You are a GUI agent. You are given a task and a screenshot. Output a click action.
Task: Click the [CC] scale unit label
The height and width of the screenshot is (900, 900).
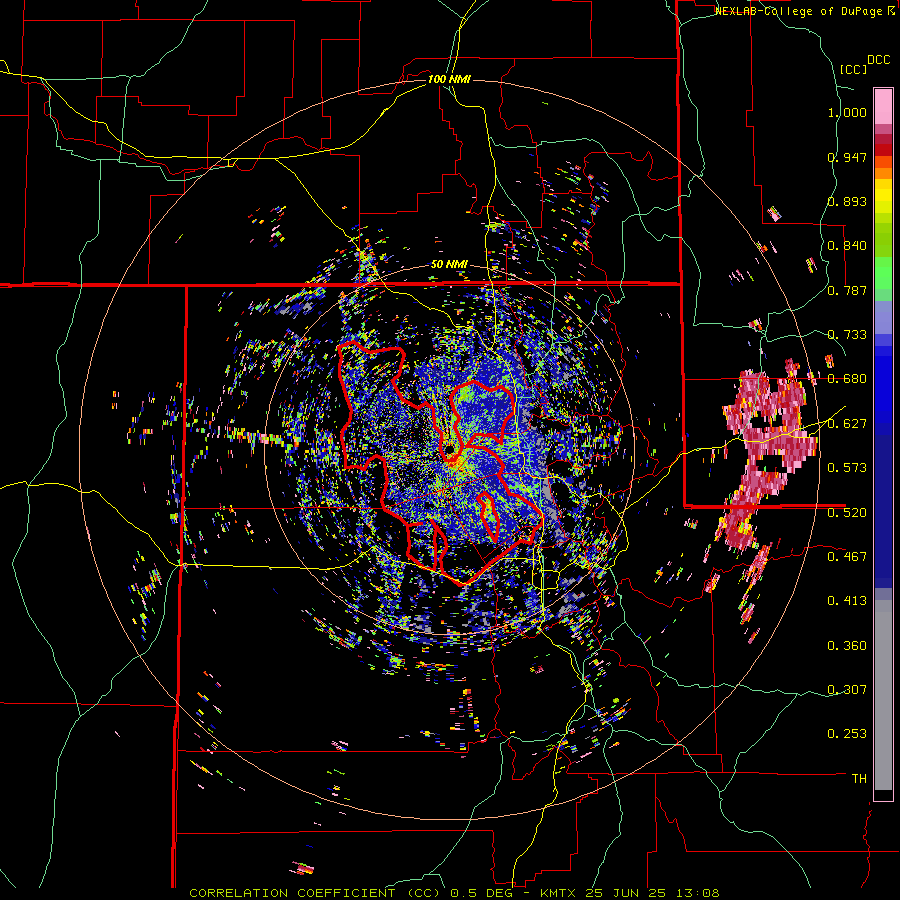[854, 69]
